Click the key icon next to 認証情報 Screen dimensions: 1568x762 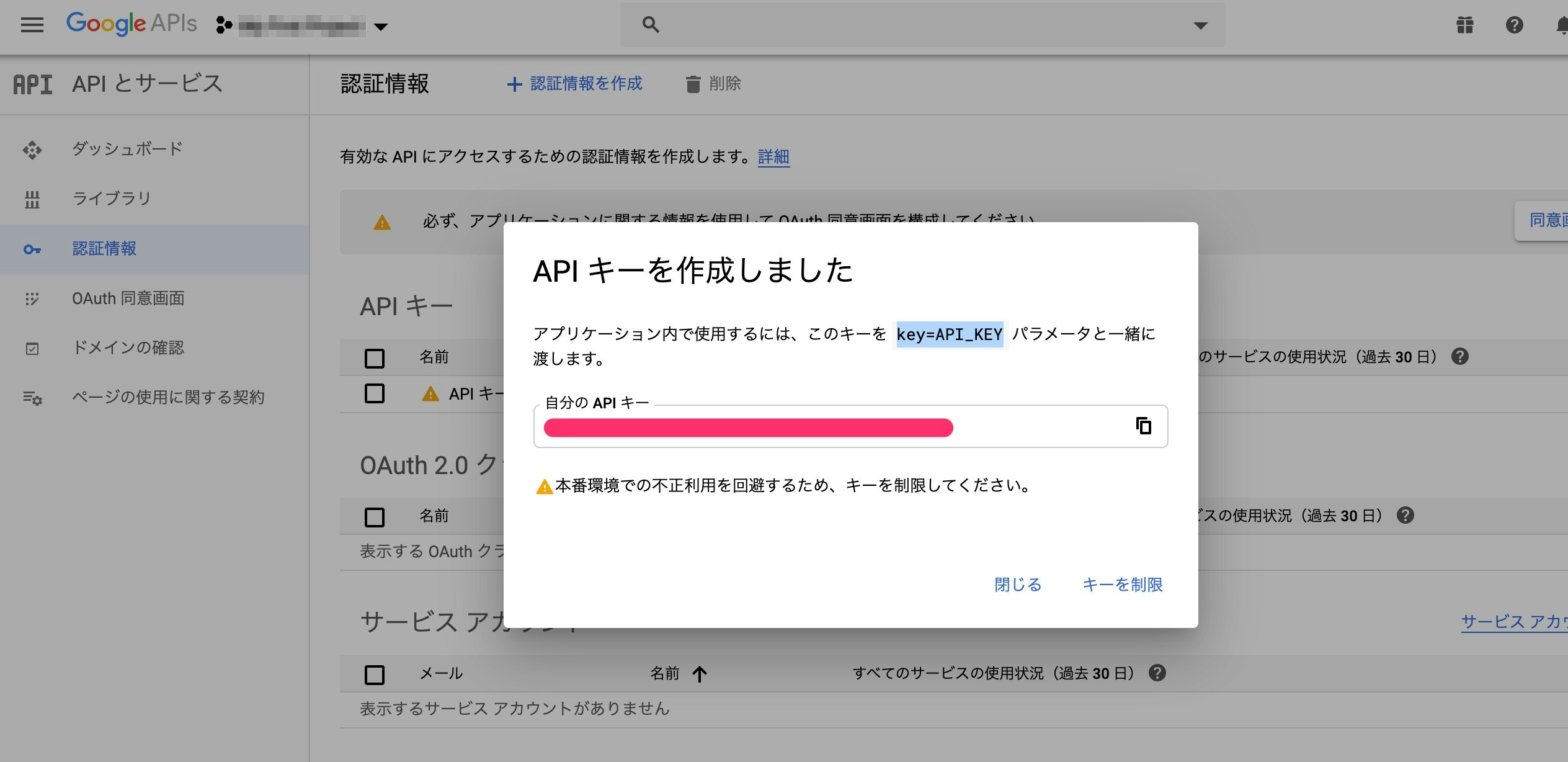click(32, 249)
